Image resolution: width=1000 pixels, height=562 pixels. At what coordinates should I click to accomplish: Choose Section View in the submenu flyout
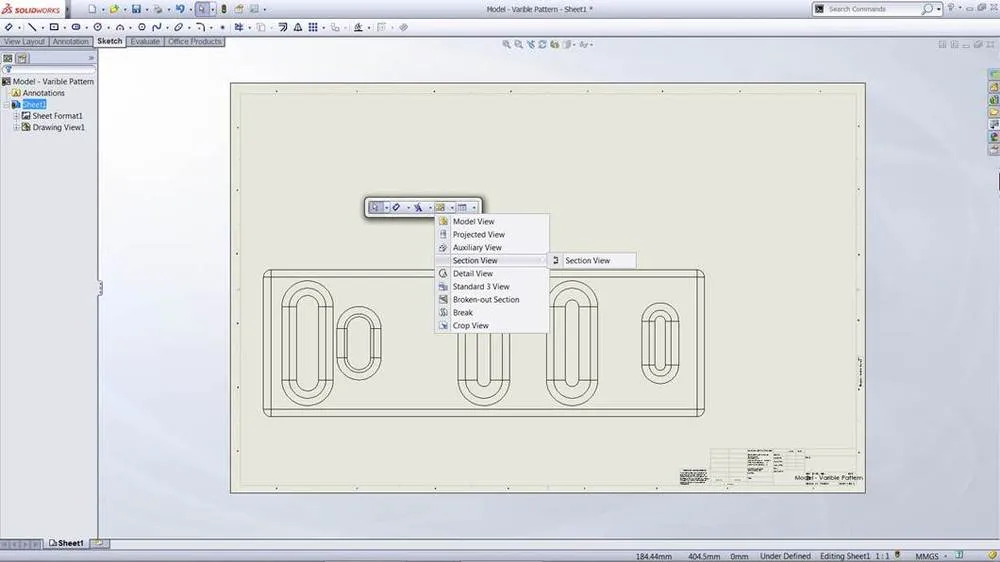(592, 260)
